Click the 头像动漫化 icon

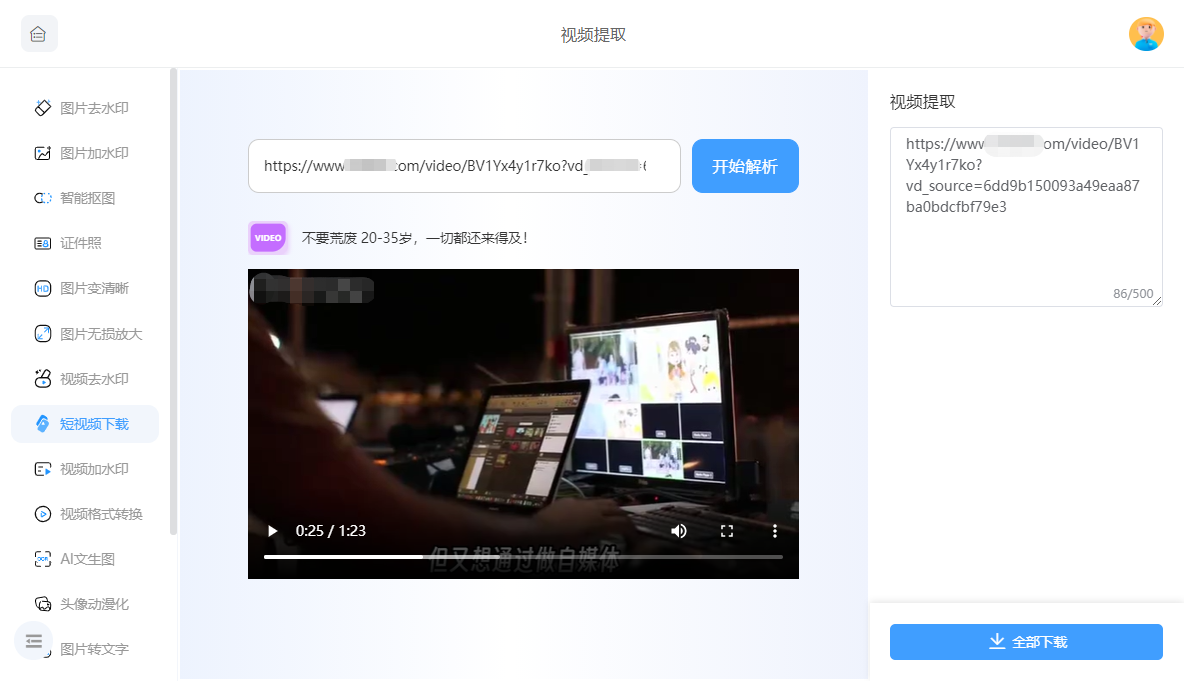point(43,604)
